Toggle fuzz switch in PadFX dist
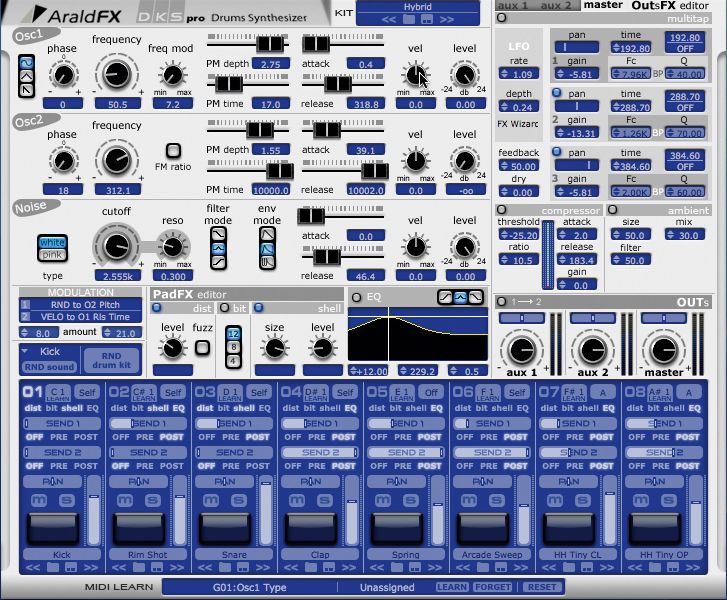The image size is (727, 600). [x=203, y=347]
